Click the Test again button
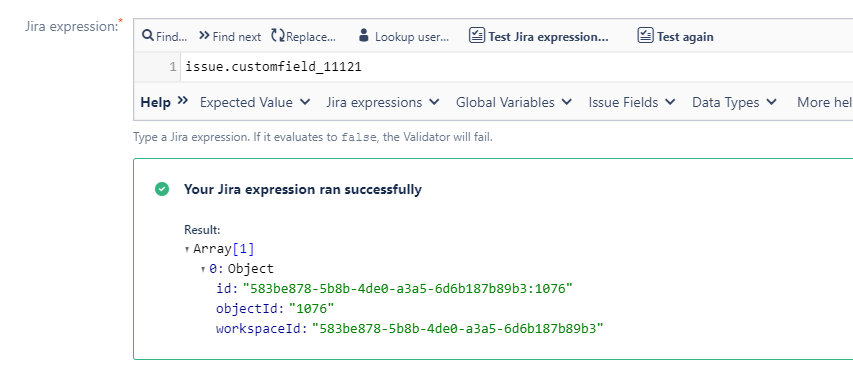The height and width of the screenshot is (382, 853). pos(676,36)
